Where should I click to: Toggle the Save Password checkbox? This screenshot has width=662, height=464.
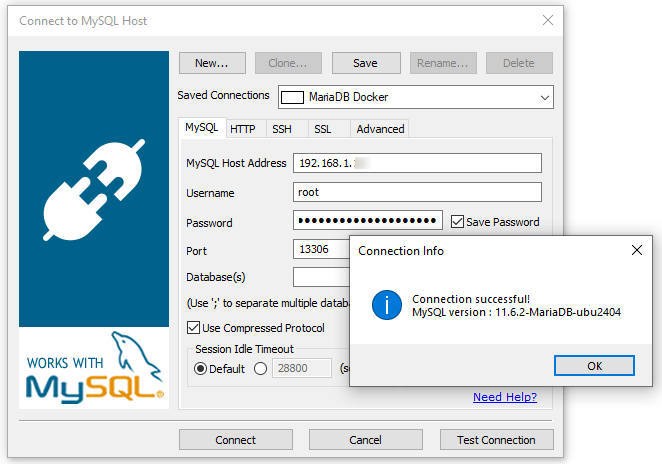pos(458,222)
